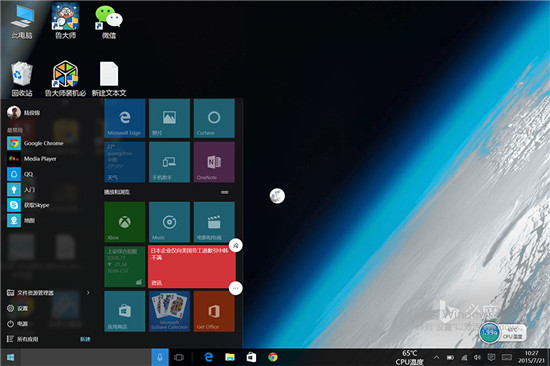Click the CPU temperature taskbar readout

click(x=409, y=358)
